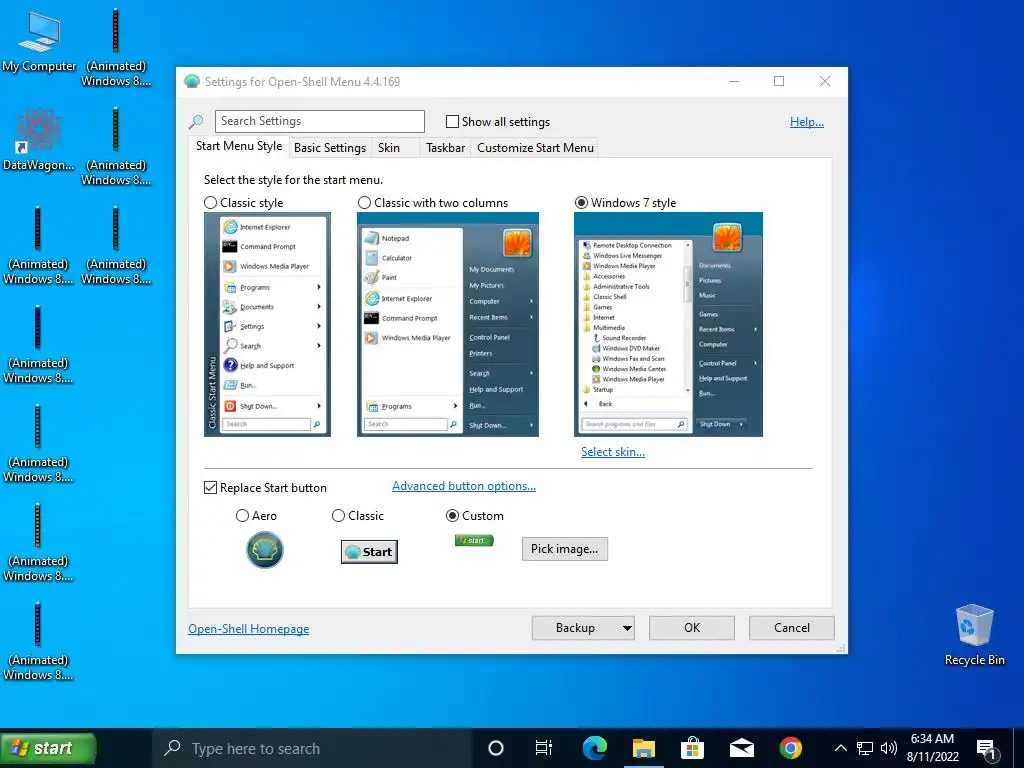
Task: Click the Classic Start button image
Action: pyautogui.click(x=369, y=552)
